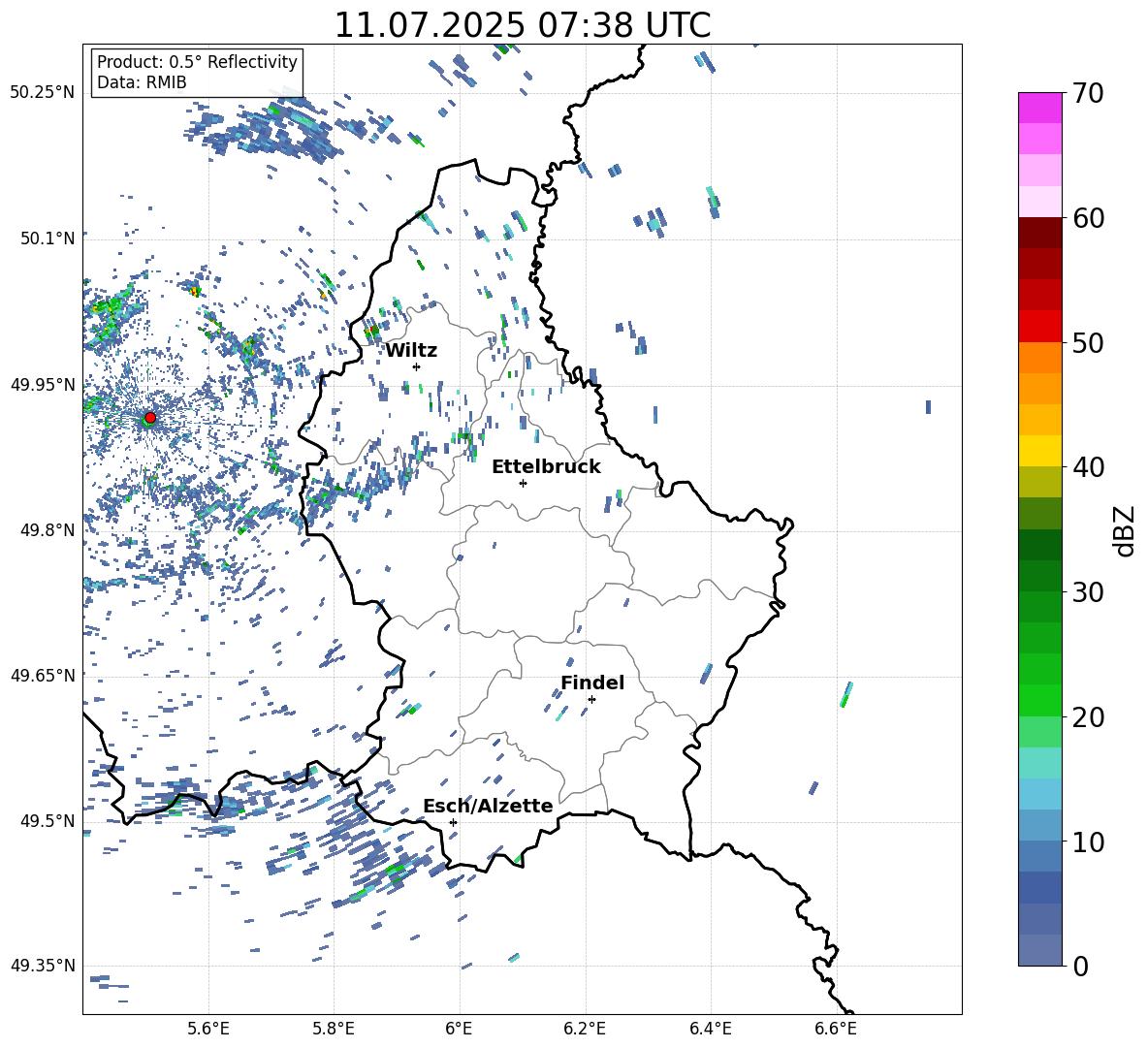Click the Ettelbruck station cross marker

pos(523,483)
